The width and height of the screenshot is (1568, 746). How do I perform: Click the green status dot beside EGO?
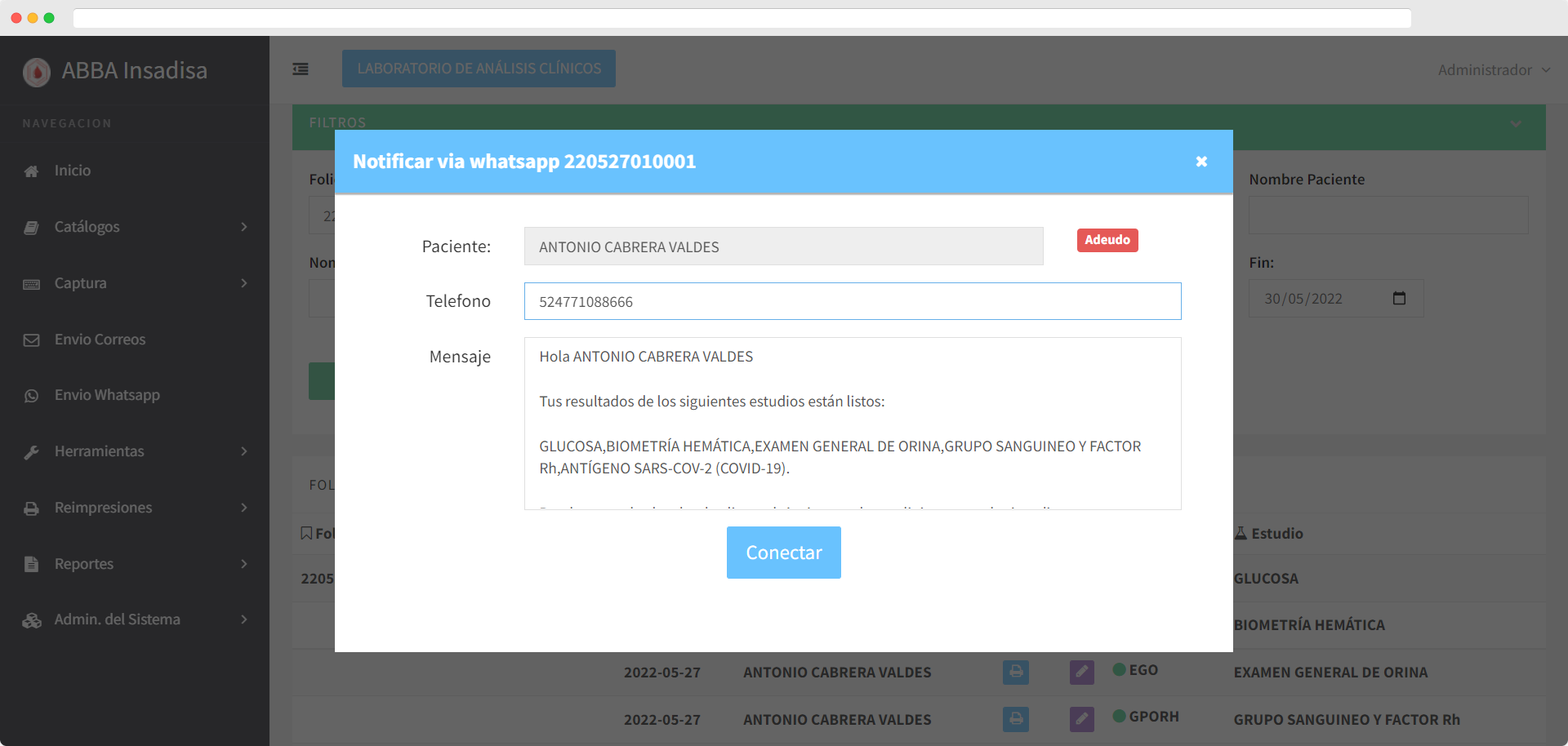click(1120, 669)
